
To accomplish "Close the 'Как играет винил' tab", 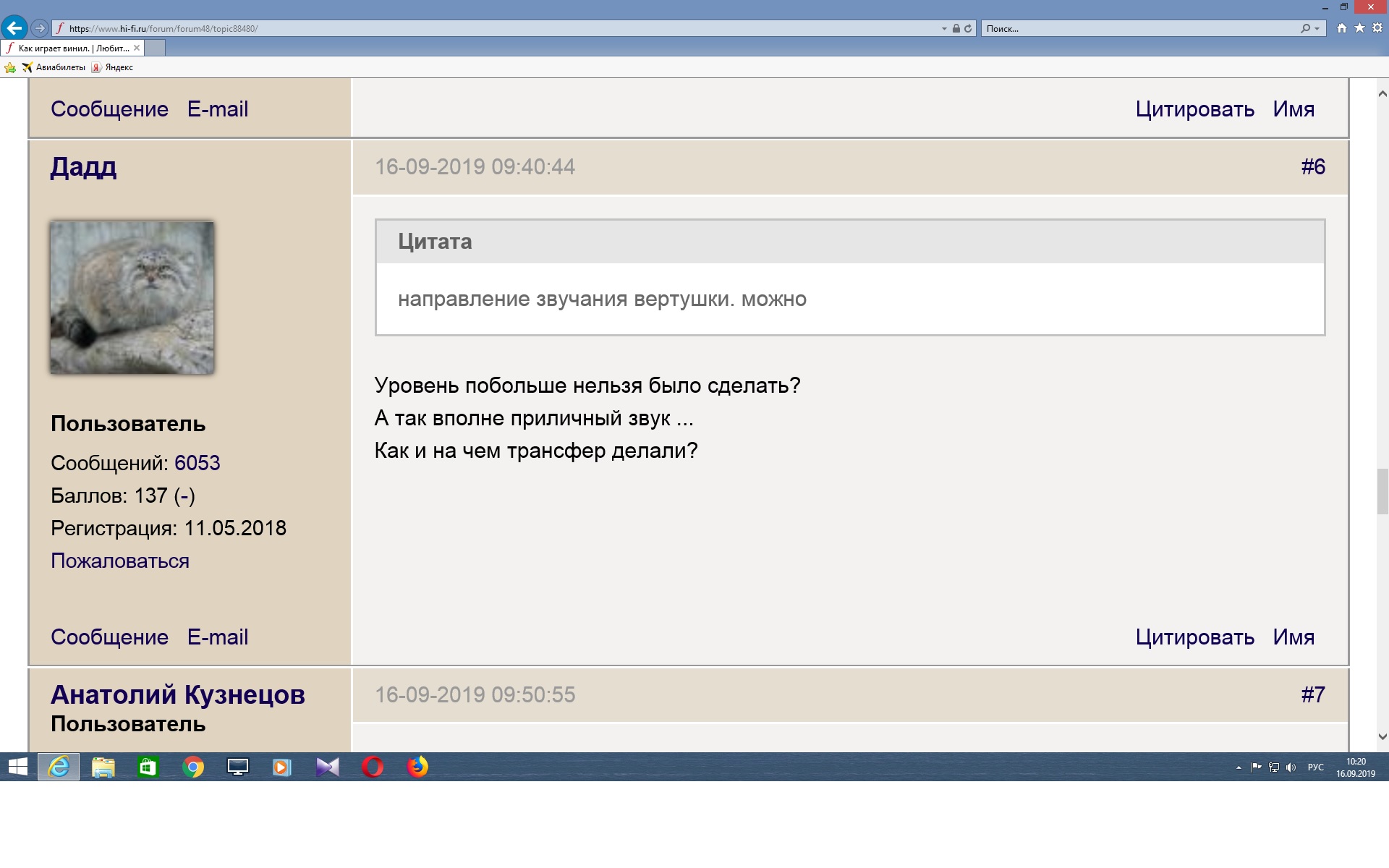I will (x=137, y=48).
